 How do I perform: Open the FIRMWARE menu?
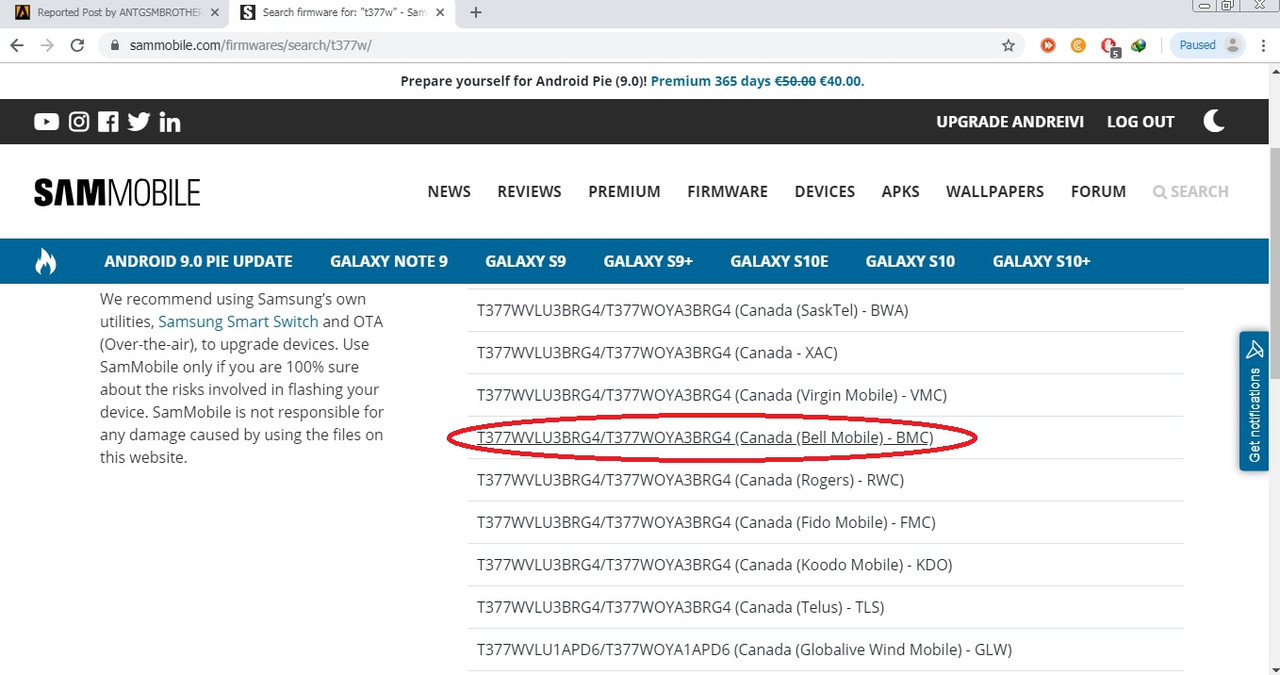(728, 192)
